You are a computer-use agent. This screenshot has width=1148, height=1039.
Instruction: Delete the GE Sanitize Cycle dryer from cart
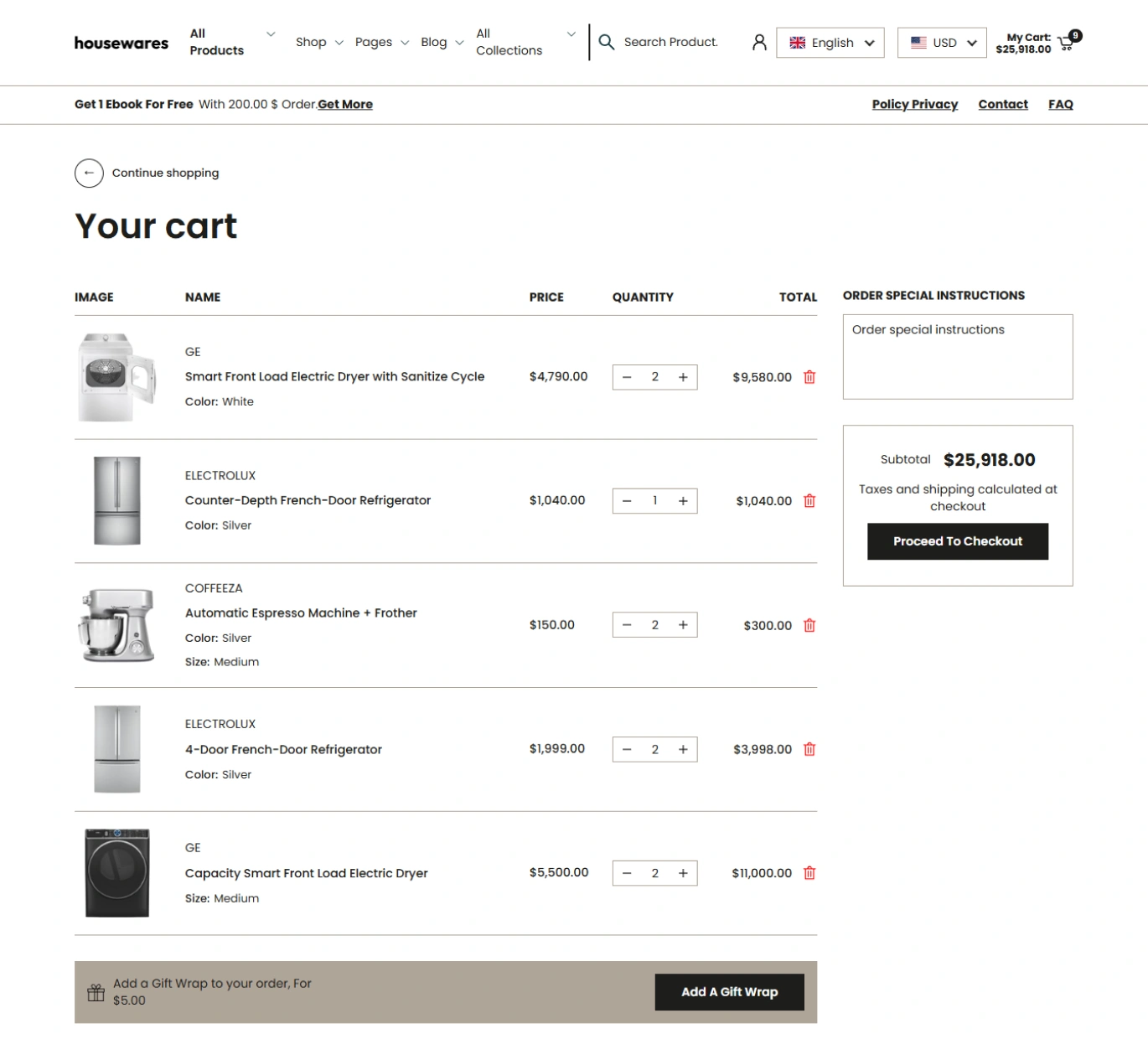[x=809, y=377]
